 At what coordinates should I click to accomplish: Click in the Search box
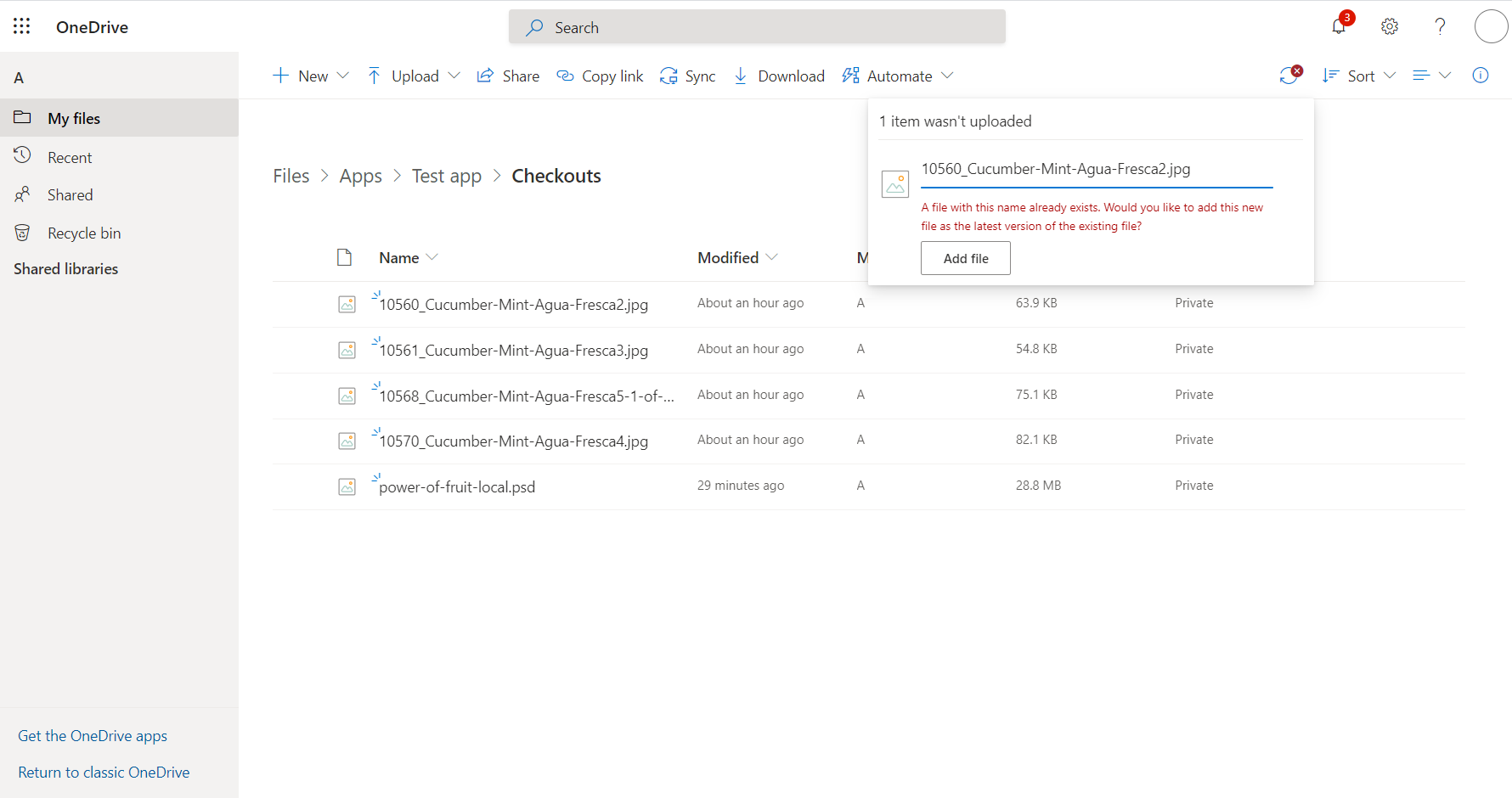[x=757, y=27]
